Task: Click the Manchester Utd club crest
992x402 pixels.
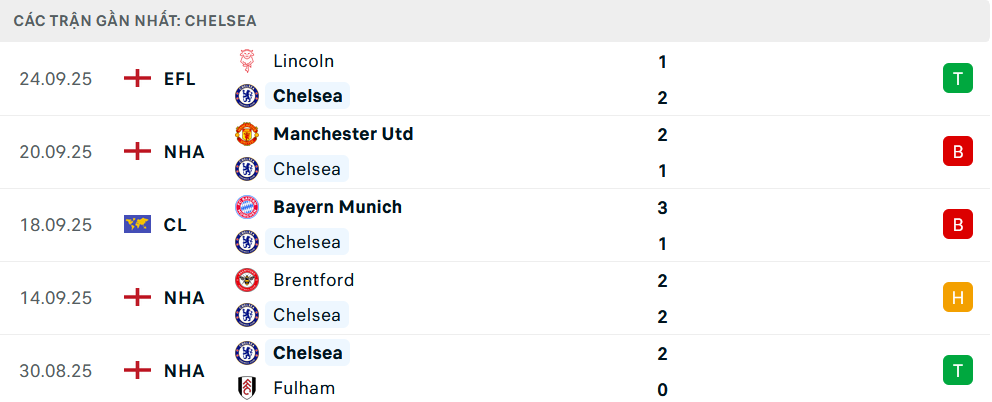Action: (x=246, y=134)
